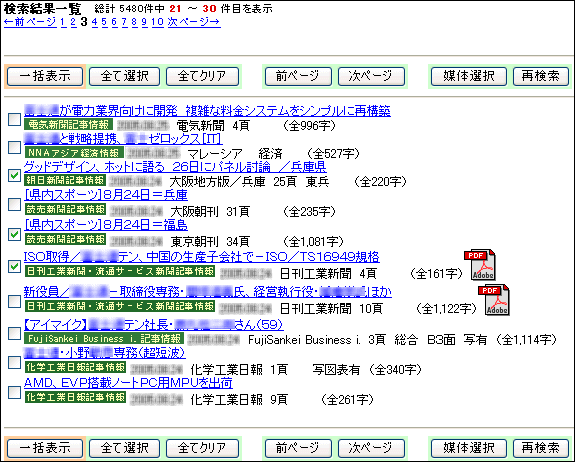This screenshot has width=575, height=462.
Task: Go to 次ページ→ pagination link
Action: [194, 22]
